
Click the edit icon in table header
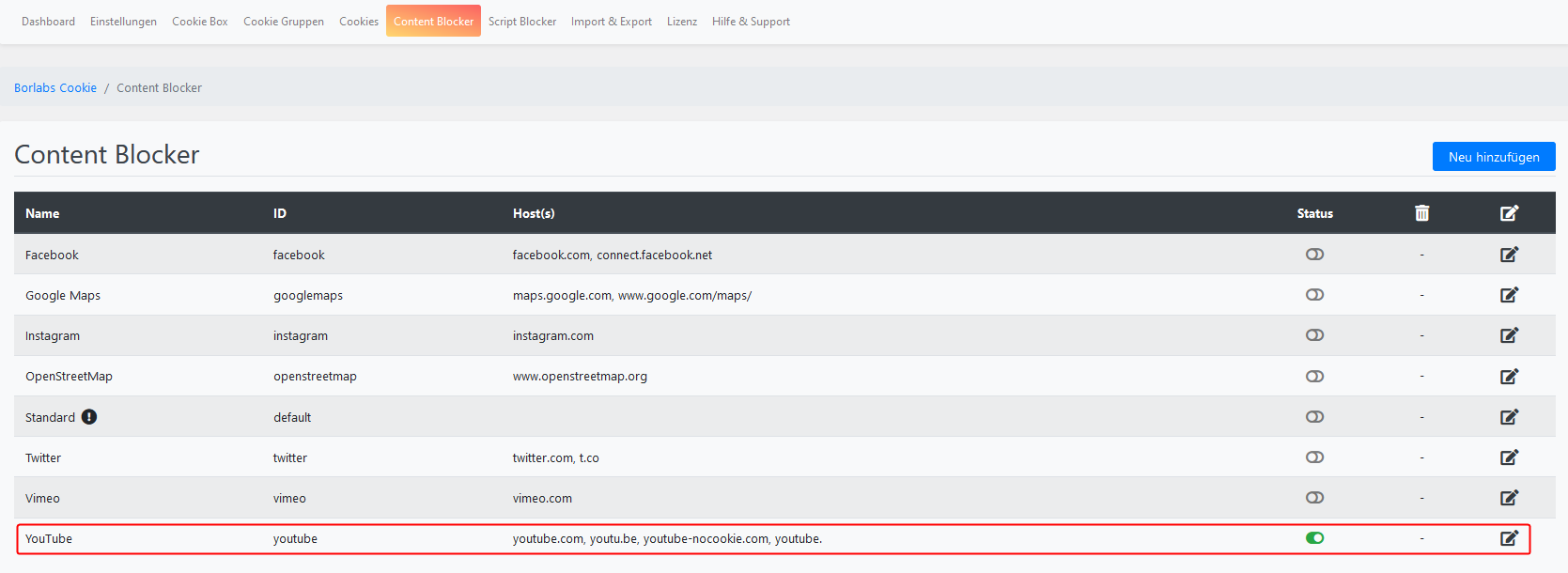[x=1509, y=213]
